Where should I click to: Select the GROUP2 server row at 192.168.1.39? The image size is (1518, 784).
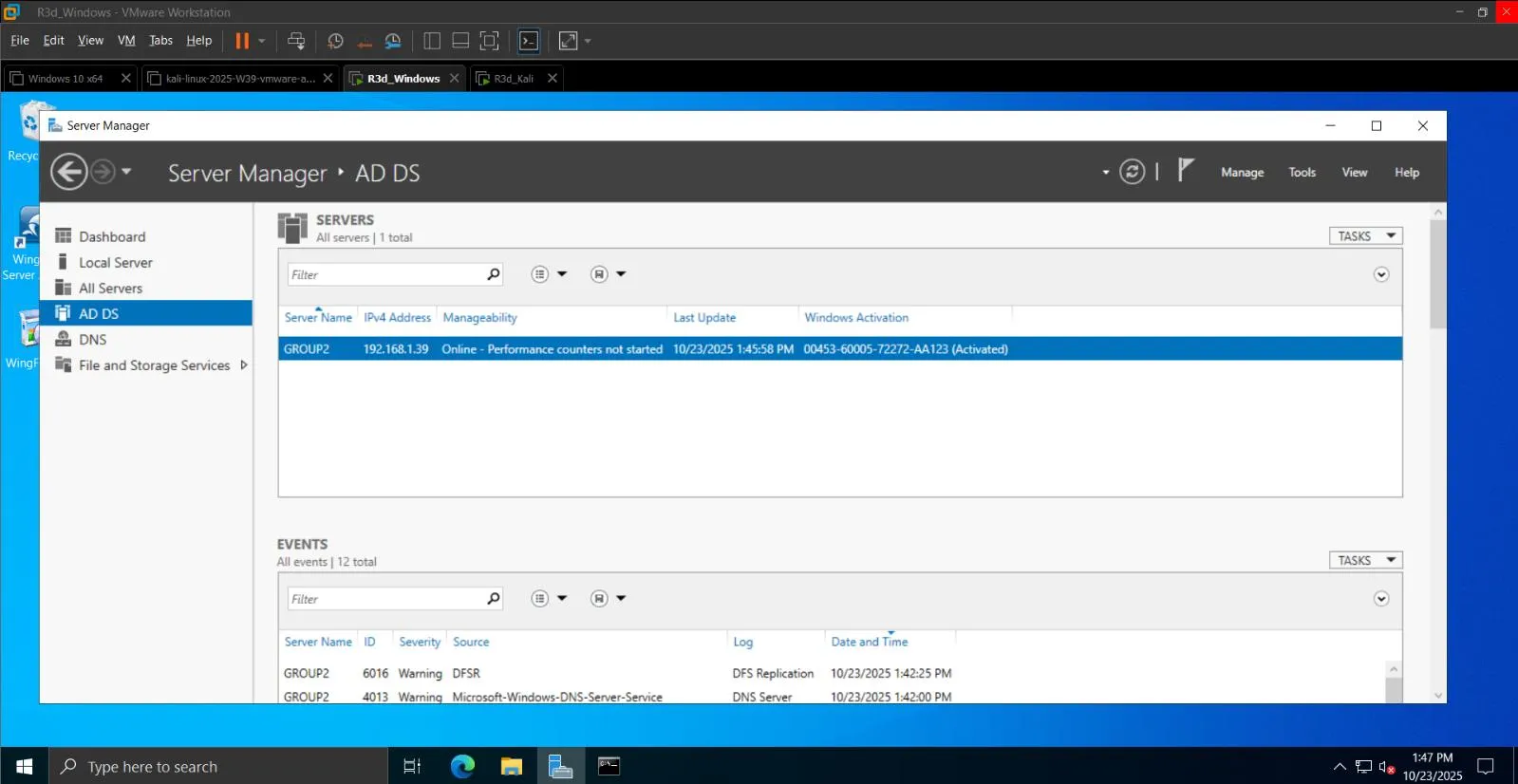[x=840, y=349]
